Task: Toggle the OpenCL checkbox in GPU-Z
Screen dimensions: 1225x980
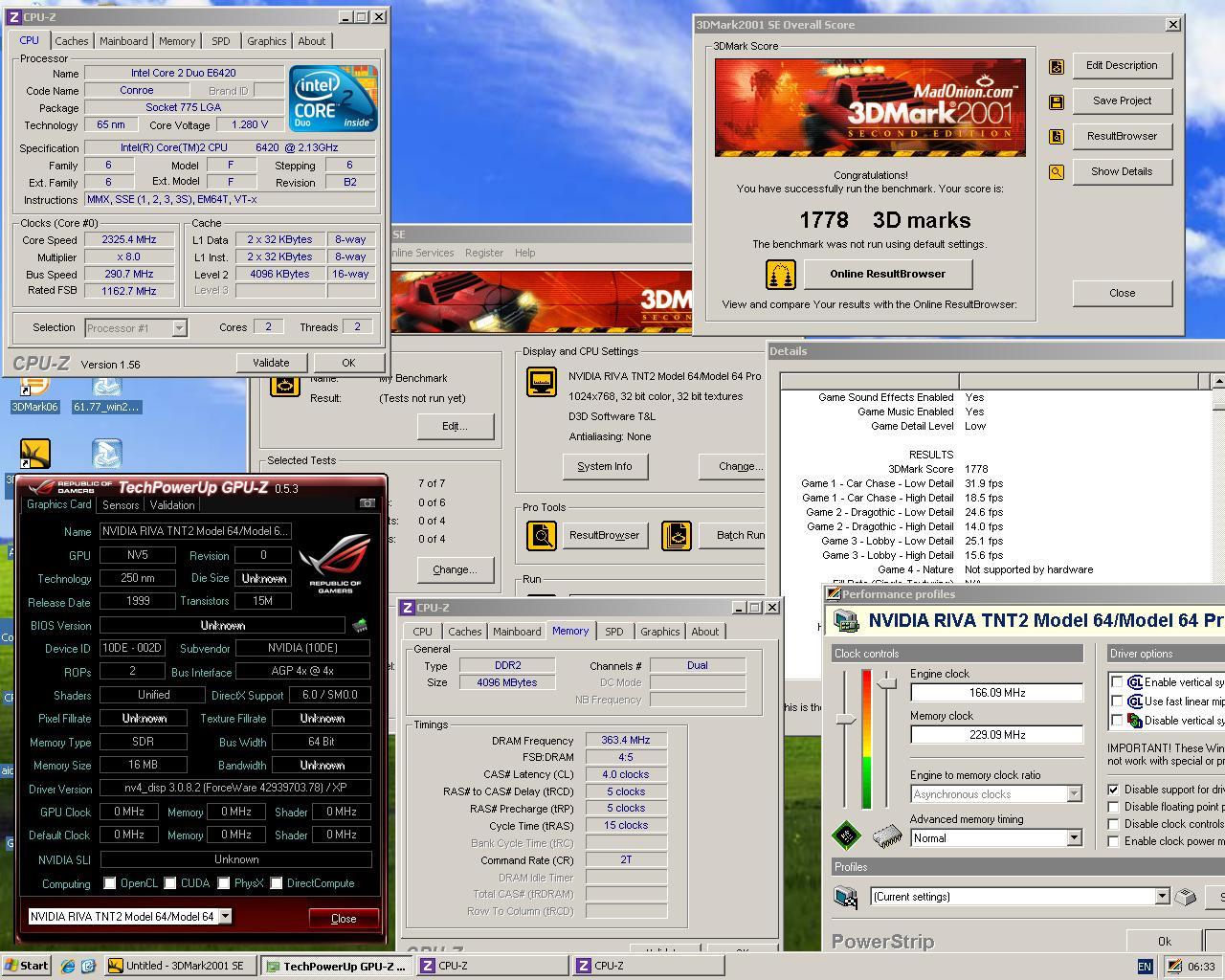Action: [110, 883]
